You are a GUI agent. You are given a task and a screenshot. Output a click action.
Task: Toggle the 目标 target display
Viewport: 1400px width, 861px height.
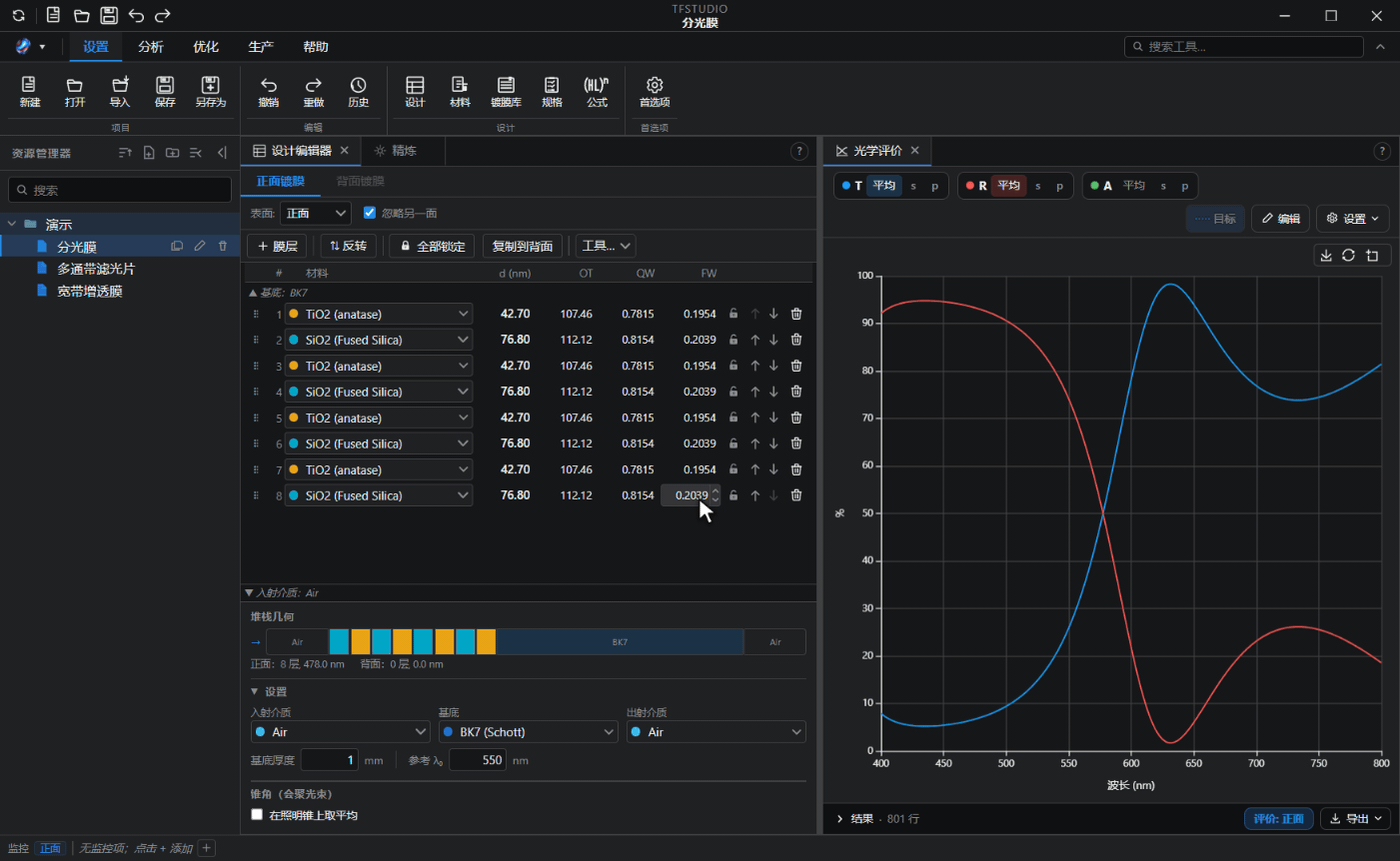pos(1215,219)
